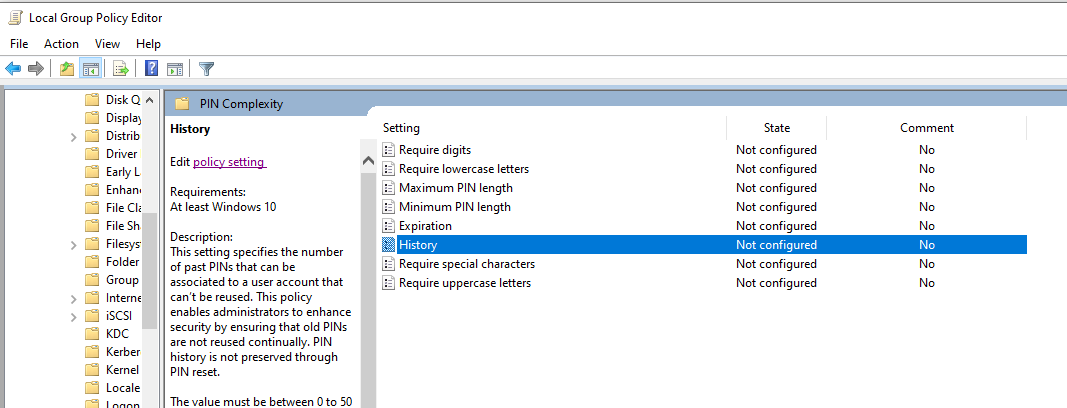Toggle the Show/Hide Console Tree icon
This screenshot has height=408, width=1067.
(x=91, y=68)
